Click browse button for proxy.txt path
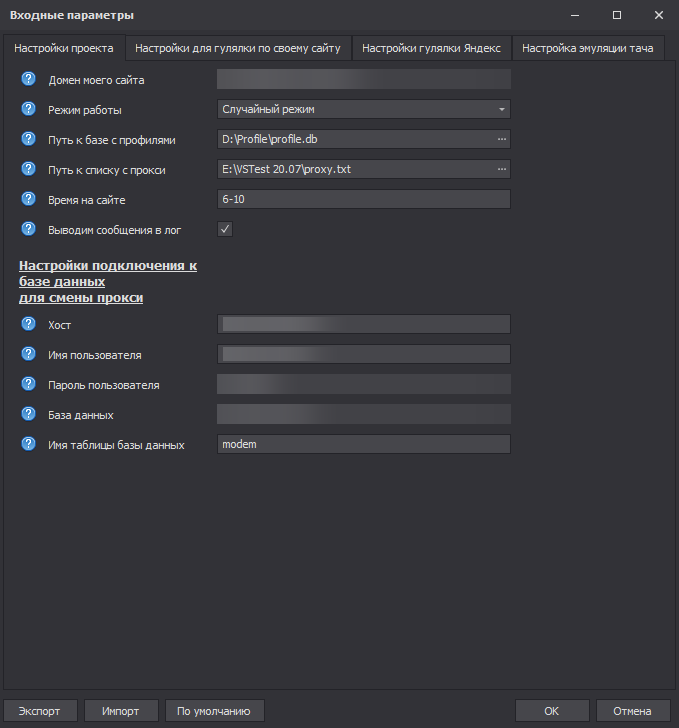 click(501, 169)
